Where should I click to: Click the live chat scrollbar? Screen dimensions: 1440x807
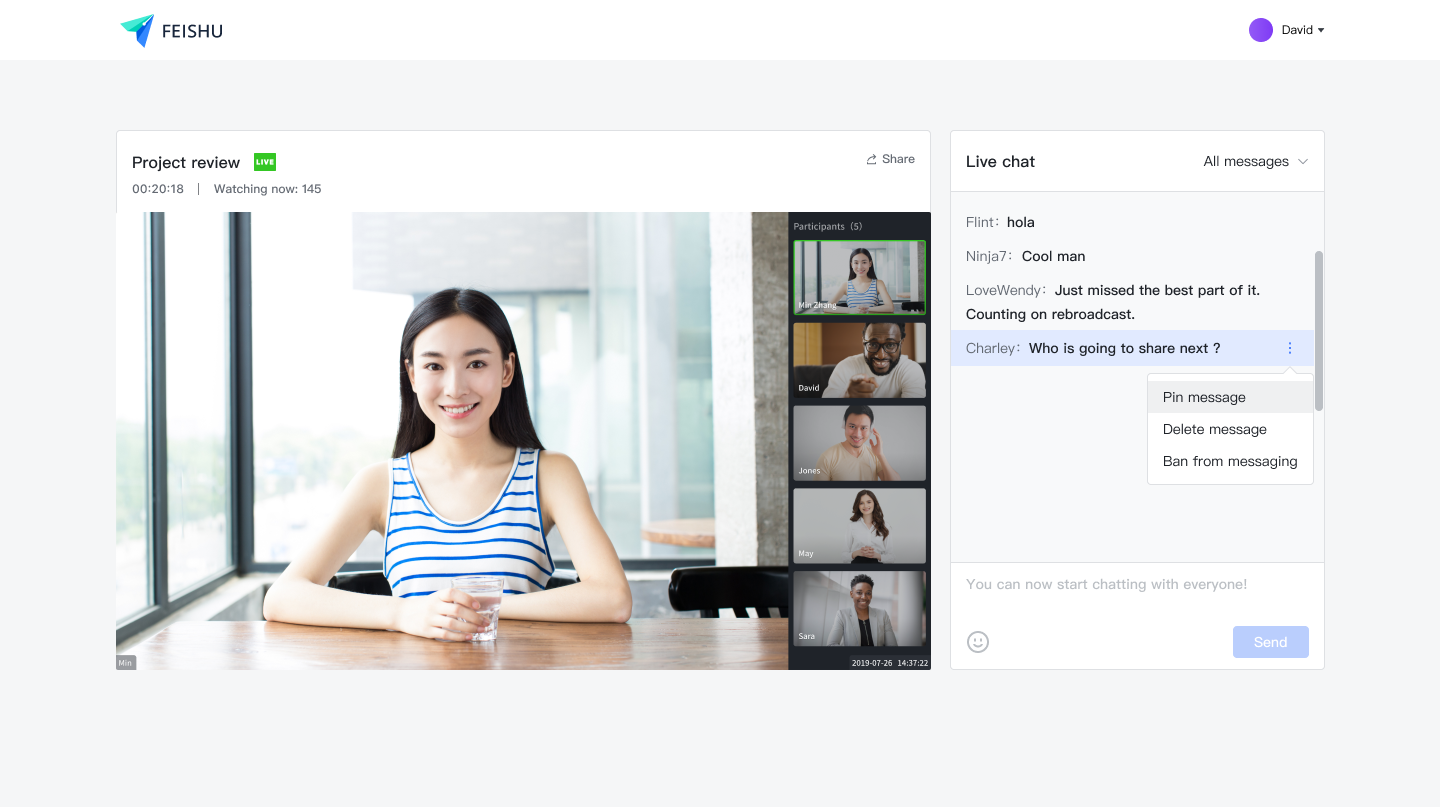[1319, 330]
